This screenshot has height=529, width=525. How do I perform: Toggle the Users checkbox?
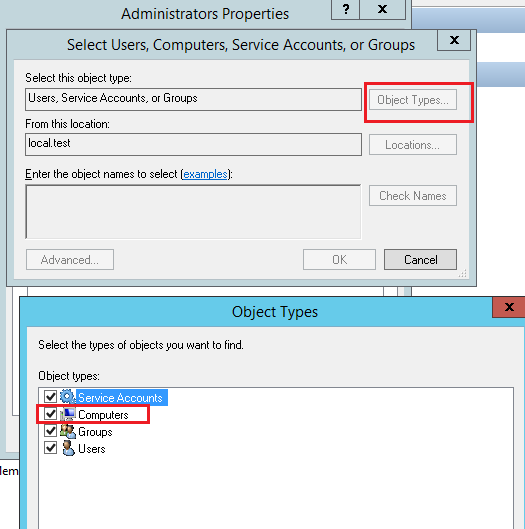pos(51,448)
